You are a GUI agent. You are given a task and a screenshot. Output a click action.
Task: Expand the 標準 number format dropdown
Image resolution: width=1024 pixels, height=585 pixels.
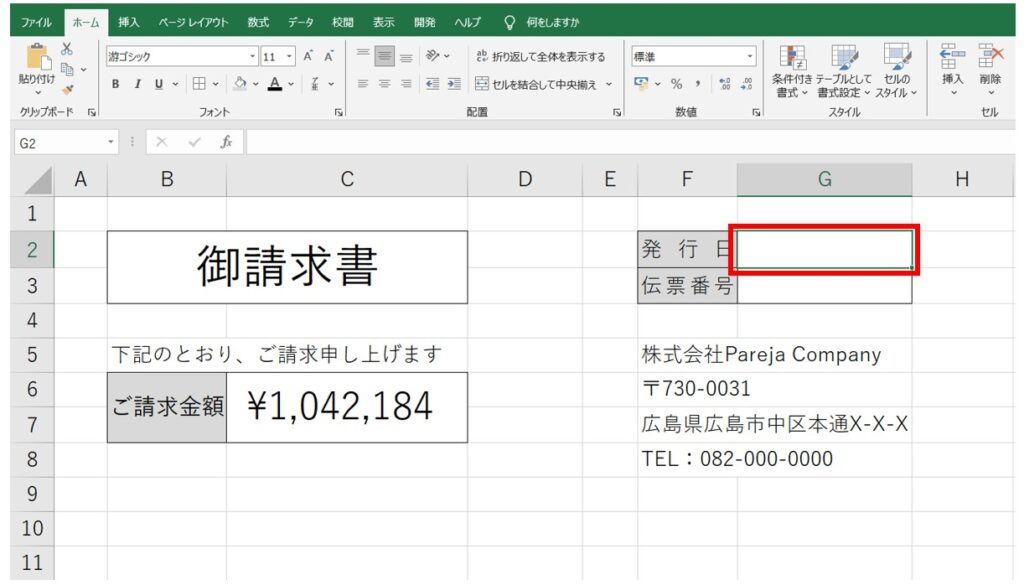pos(750,57)
